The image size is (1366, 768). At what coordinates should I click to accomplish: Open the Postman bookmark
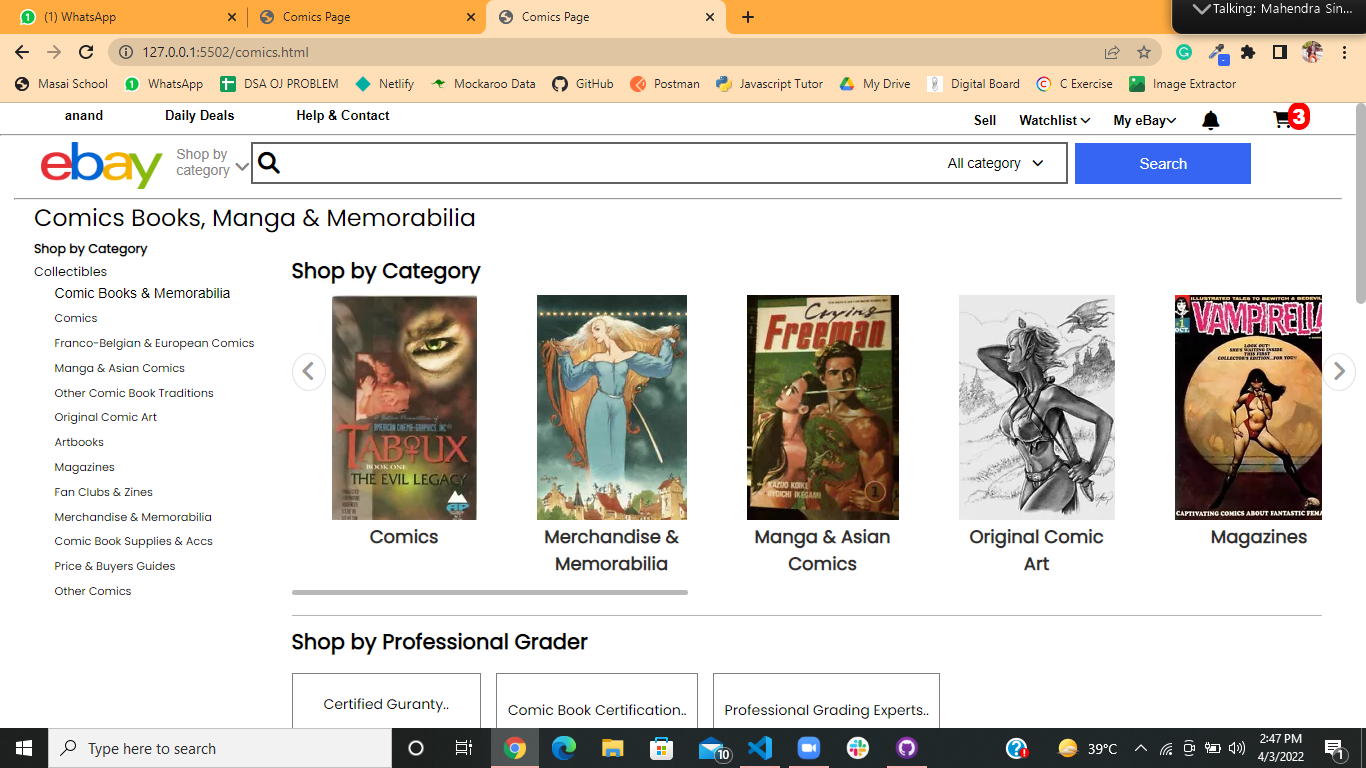[x=665, y=84]
